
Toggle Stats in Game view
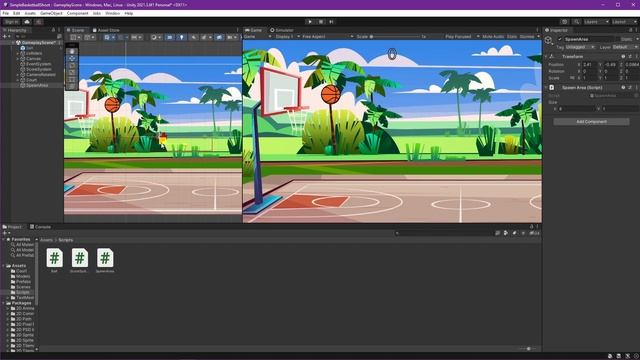pyautogui.click(x=512, y=36)
